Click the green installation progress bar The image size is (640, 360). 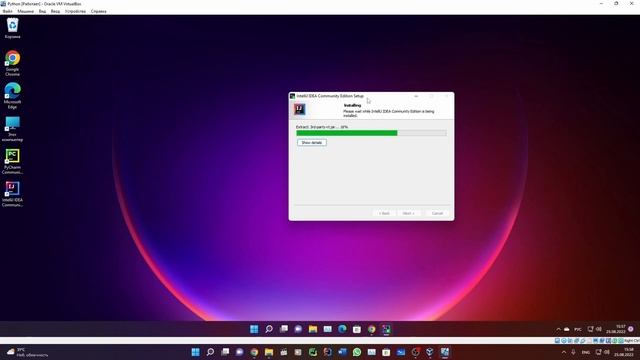click(x=371, y=133)
